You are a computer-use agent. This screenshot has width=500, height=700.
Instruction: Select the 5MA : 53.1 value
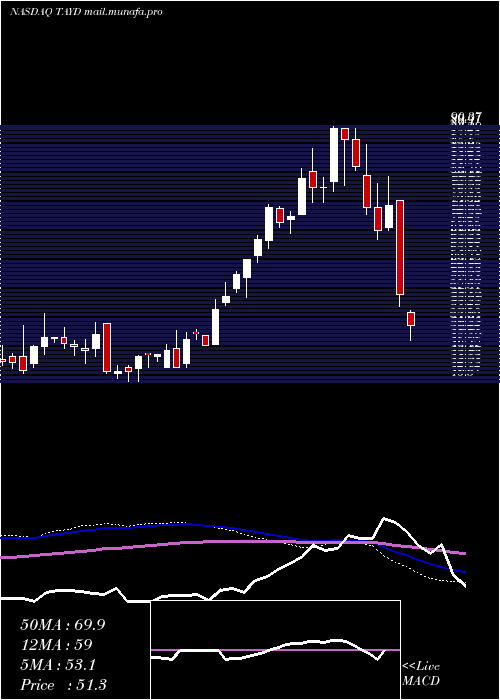(x=58, y=665)
